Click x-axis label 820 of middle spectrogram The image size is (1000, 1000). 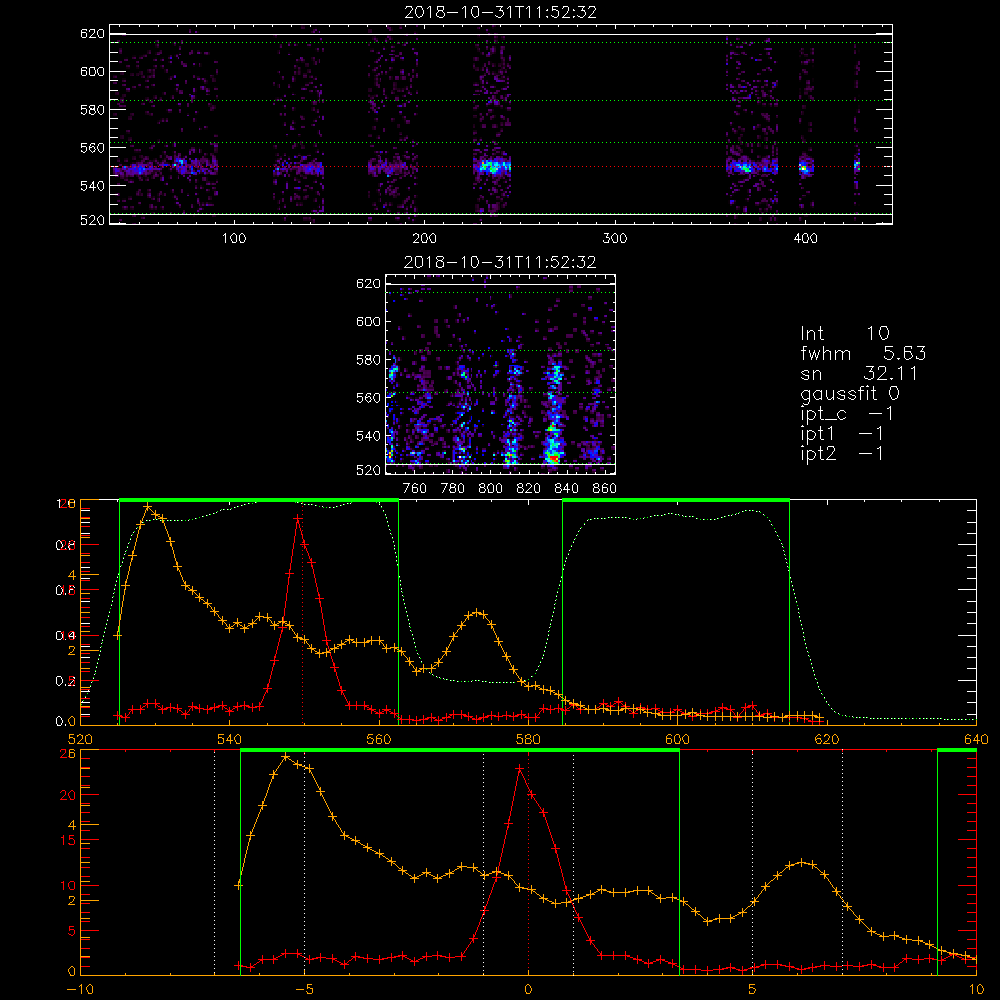pyautogui.click(x=529, y=489)
